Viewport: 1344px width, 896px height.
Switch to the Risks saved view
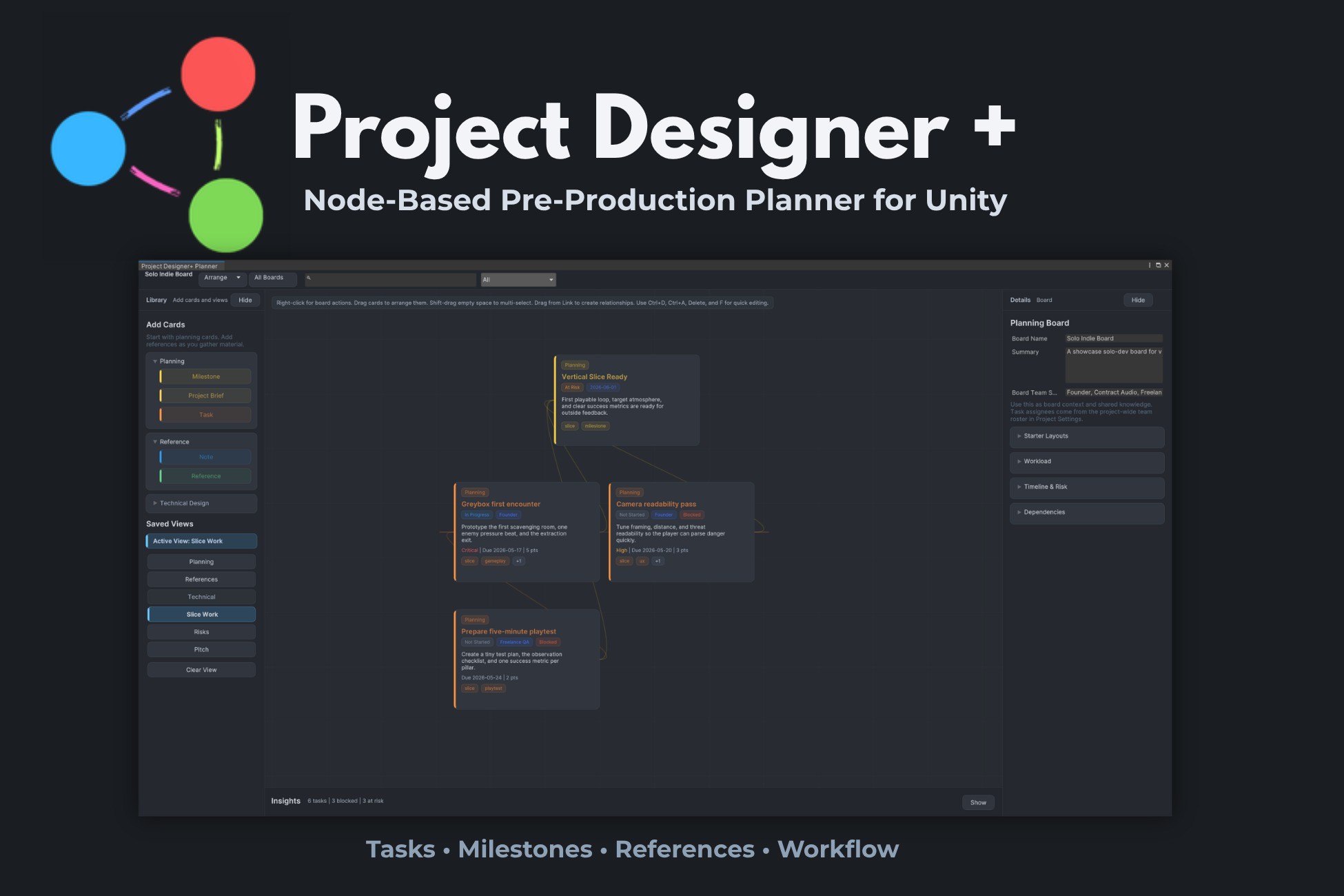coord(201,632)
